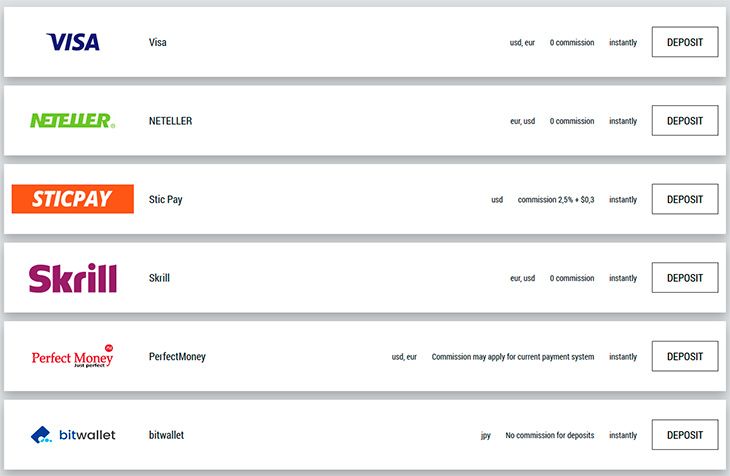Click the Stic Pay commission 2,5% text

pyautogui.click(x=556, y=199)
